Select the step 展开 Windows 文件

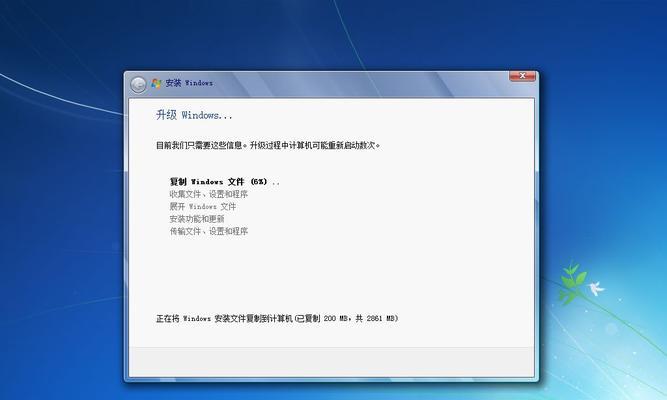(202, 207)
